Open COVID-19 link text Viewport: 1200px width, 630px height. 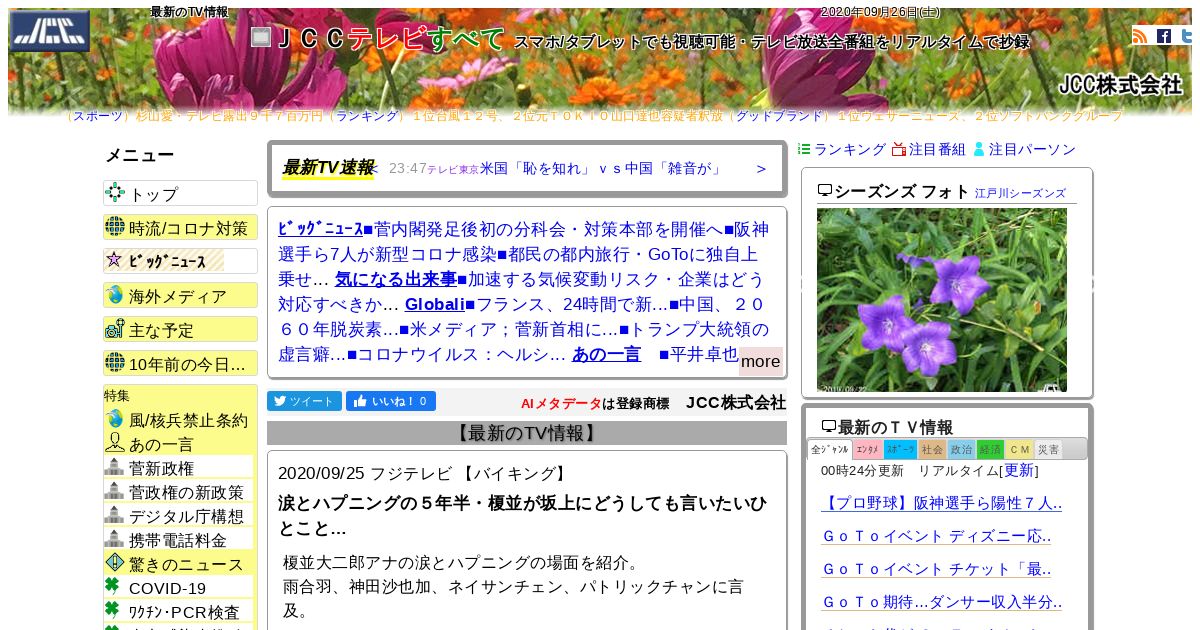(167, 588)
